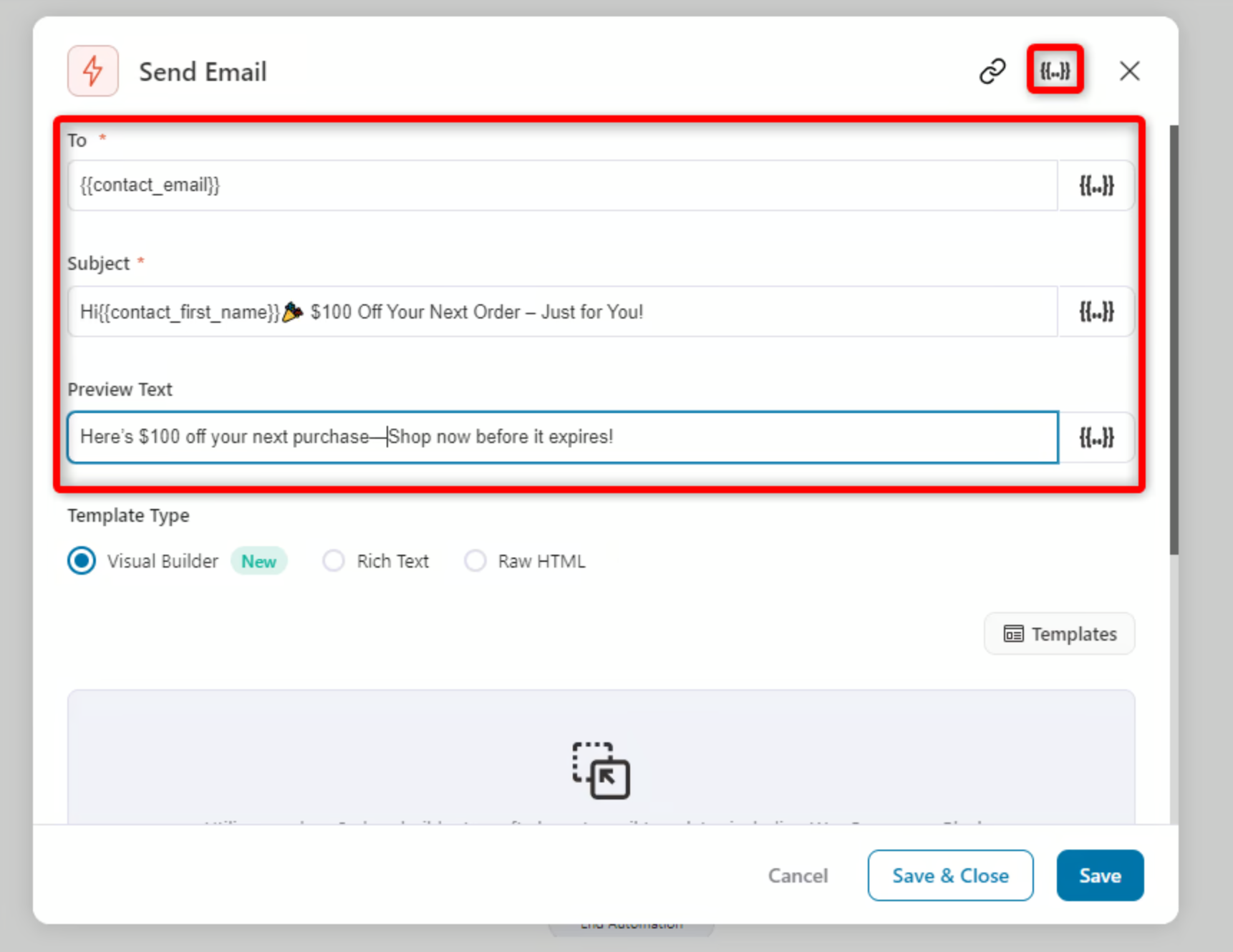Image resolution: width=1233 pixels, height=952 pixels.
Task: Open the link insertion icon in header
Action: [992, 71]
